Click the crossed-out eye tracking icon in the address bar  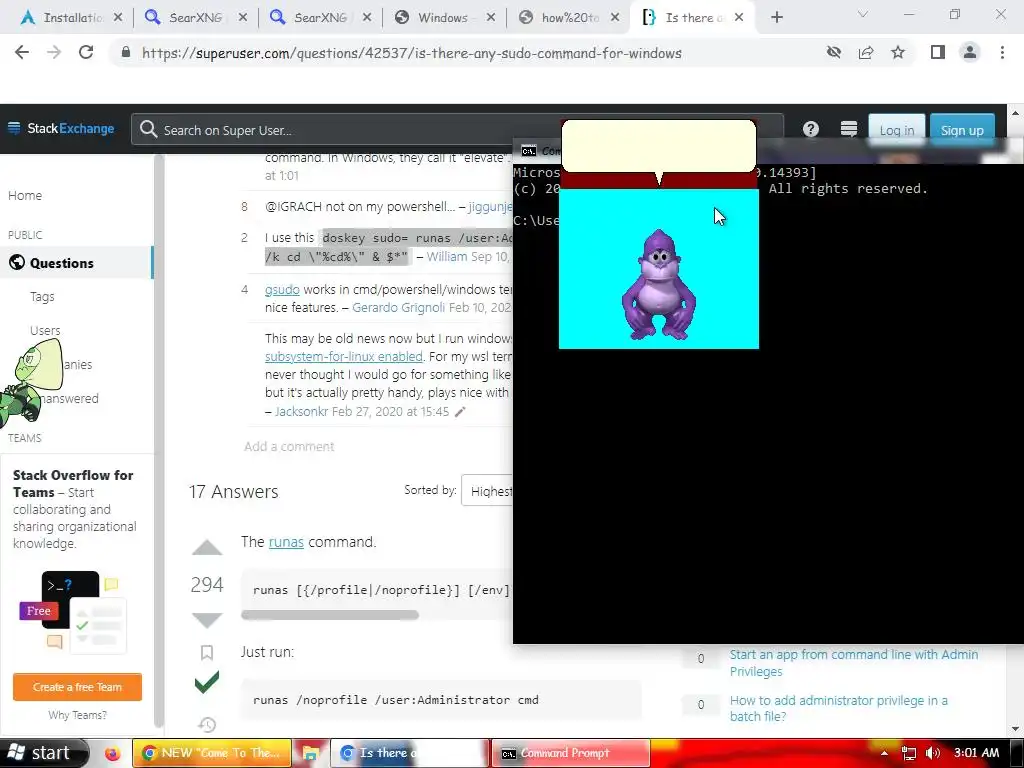coord(833,52)
